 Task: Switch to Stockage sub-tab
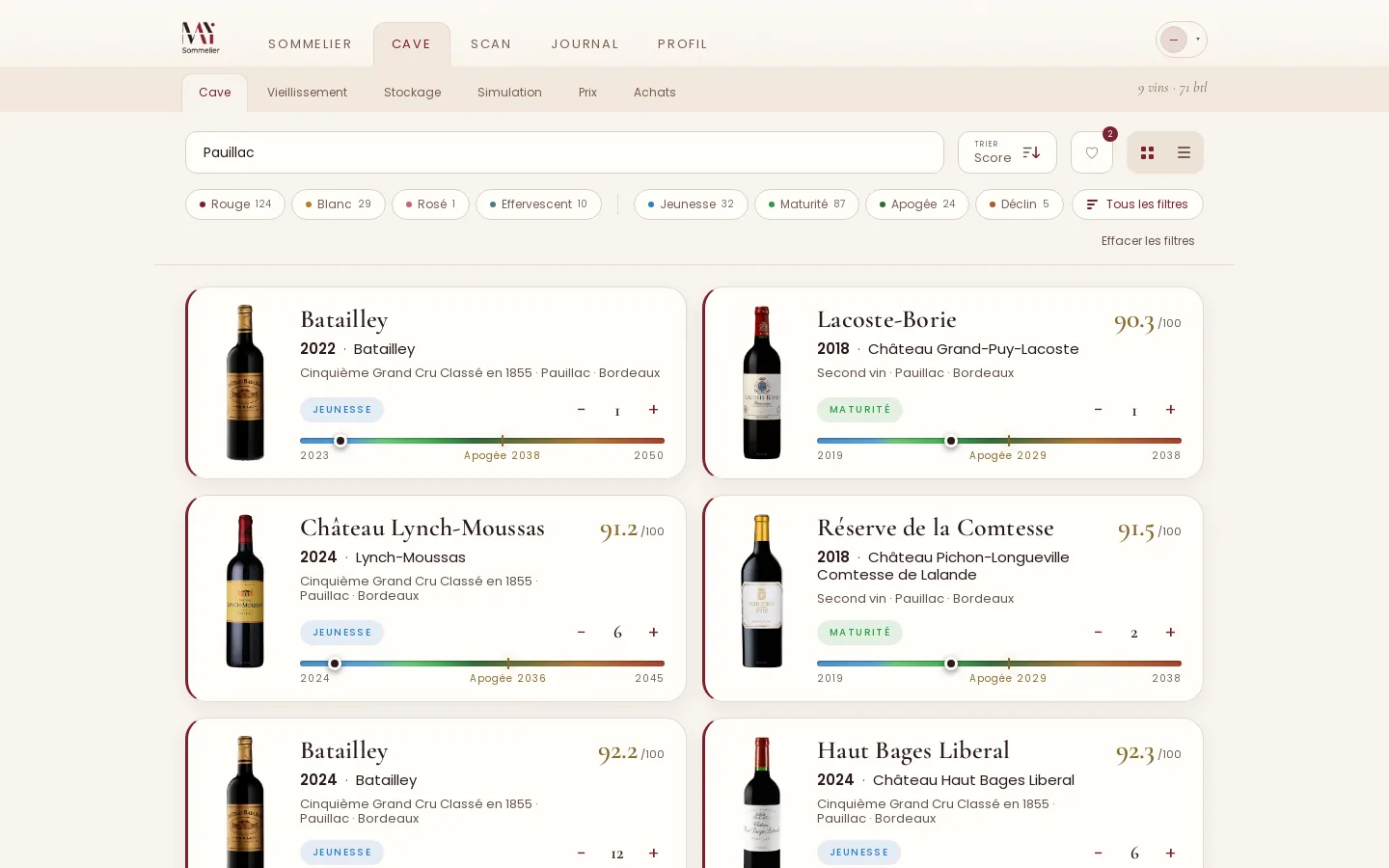[412, 93]
